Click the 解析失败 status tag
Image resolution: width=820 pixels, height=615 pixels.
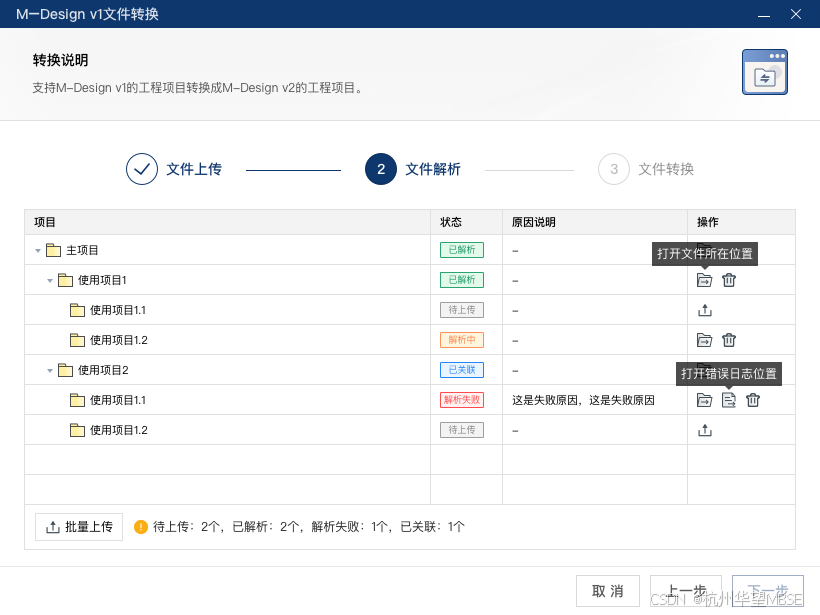462,400
